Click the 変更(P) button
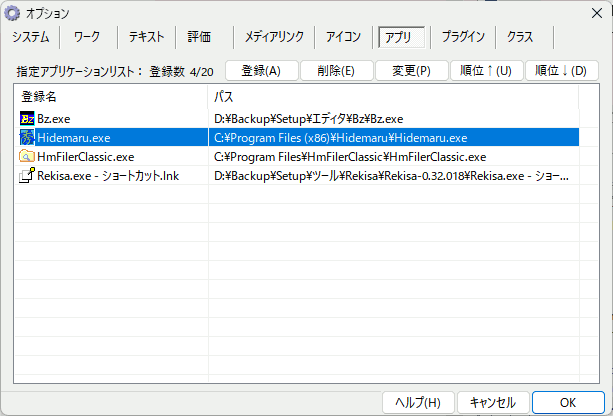 (411, 71)
